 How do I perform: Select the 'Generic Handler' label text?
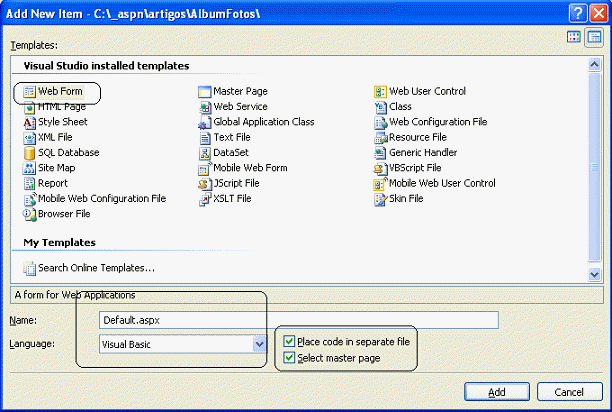tap(423, 153)
